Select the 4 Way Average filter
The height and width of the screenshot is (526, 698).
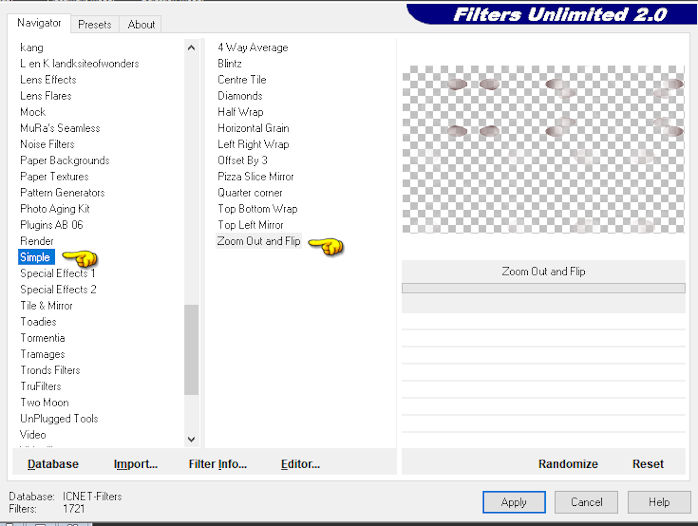pos(253,47)
